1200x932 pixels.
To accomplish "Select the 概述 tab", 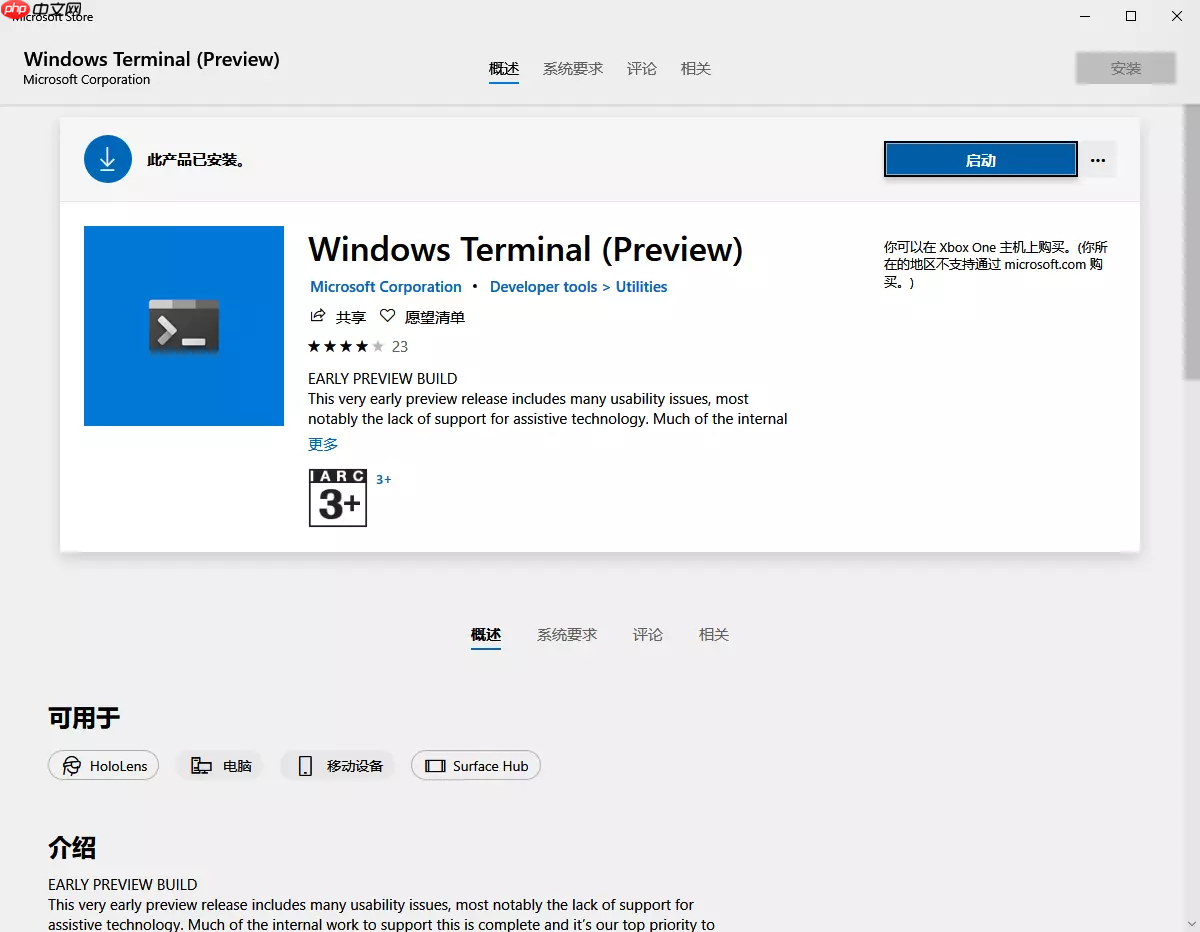I will coord(504,68).
